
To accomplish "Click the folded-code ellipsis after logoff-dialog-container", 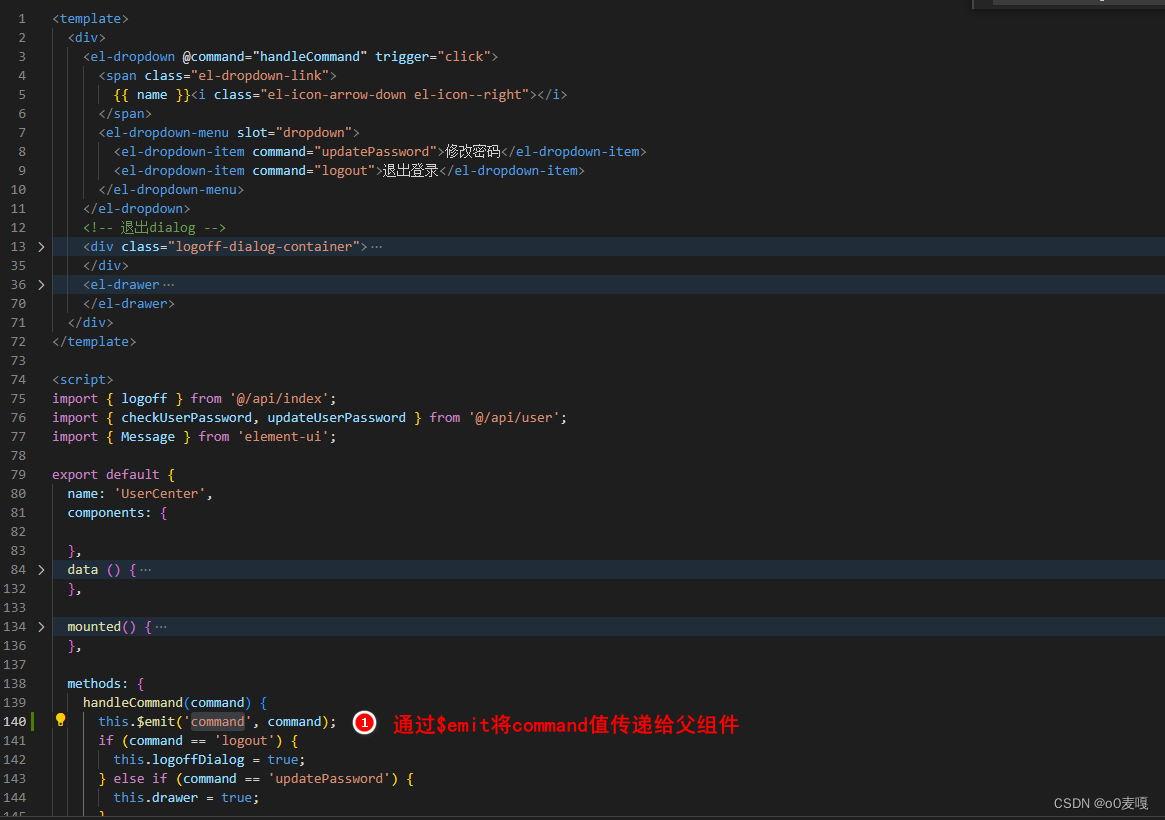I will (377, 247).
